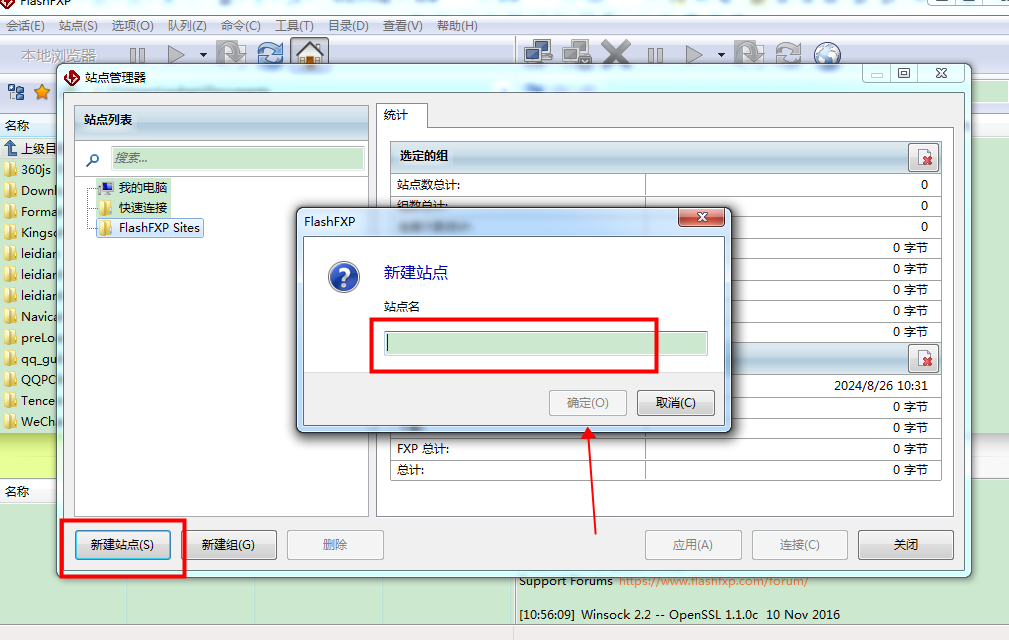Viewport: 1009px width, 640px height.
Task: Click the remote disconnect X icon
Action: click(616, 54)
